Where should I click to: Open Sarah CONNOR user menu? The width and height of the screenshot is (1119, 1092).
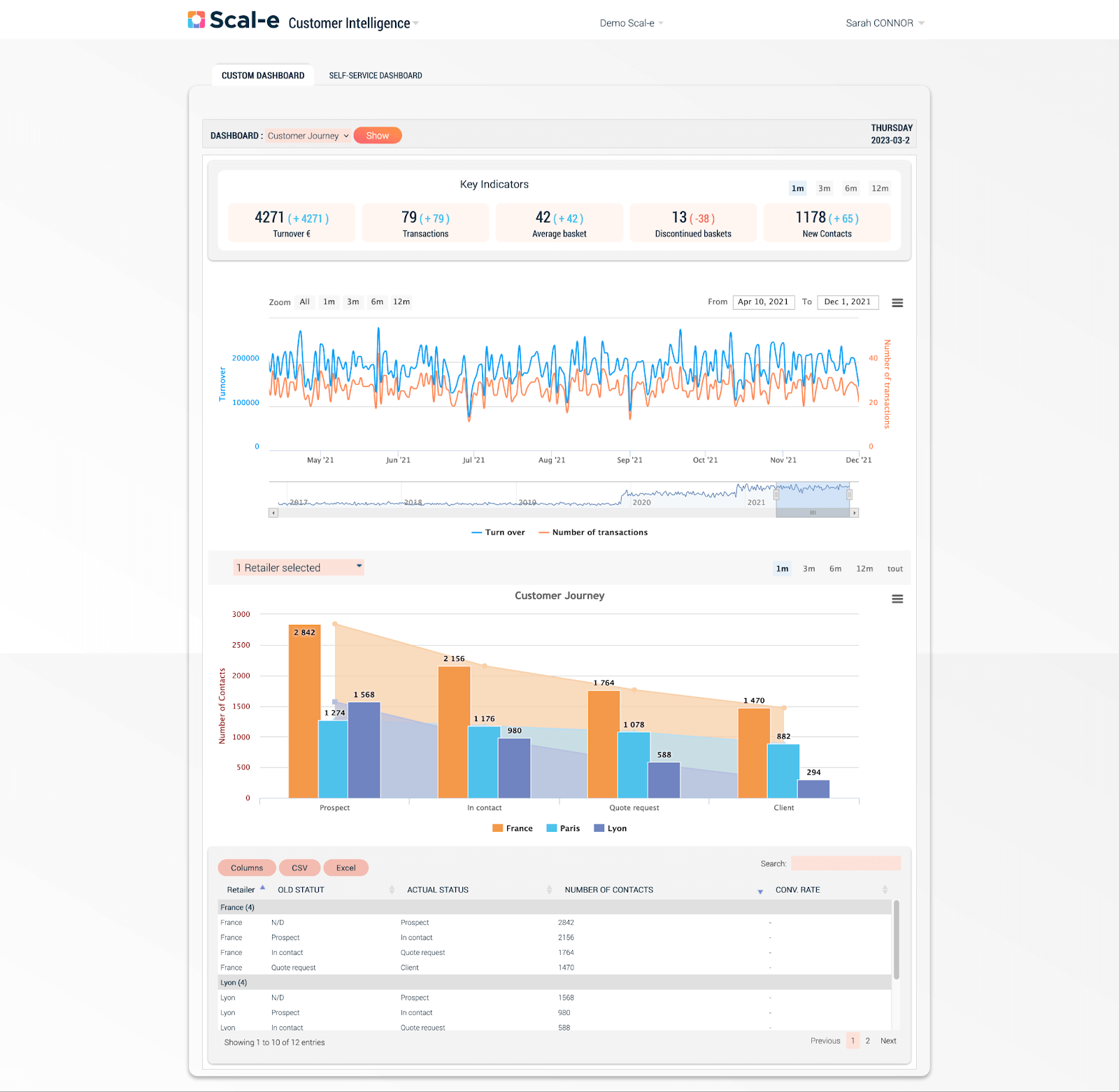[885, 23]
